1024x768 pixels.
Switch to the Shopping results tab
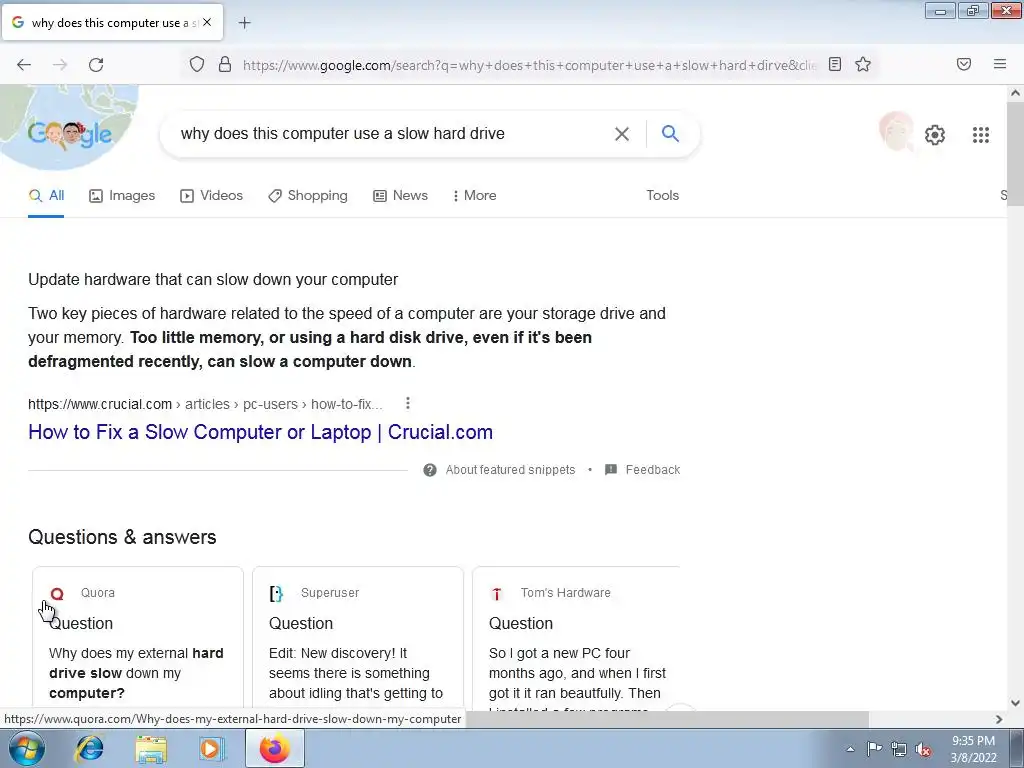click(x=308, y=195)
